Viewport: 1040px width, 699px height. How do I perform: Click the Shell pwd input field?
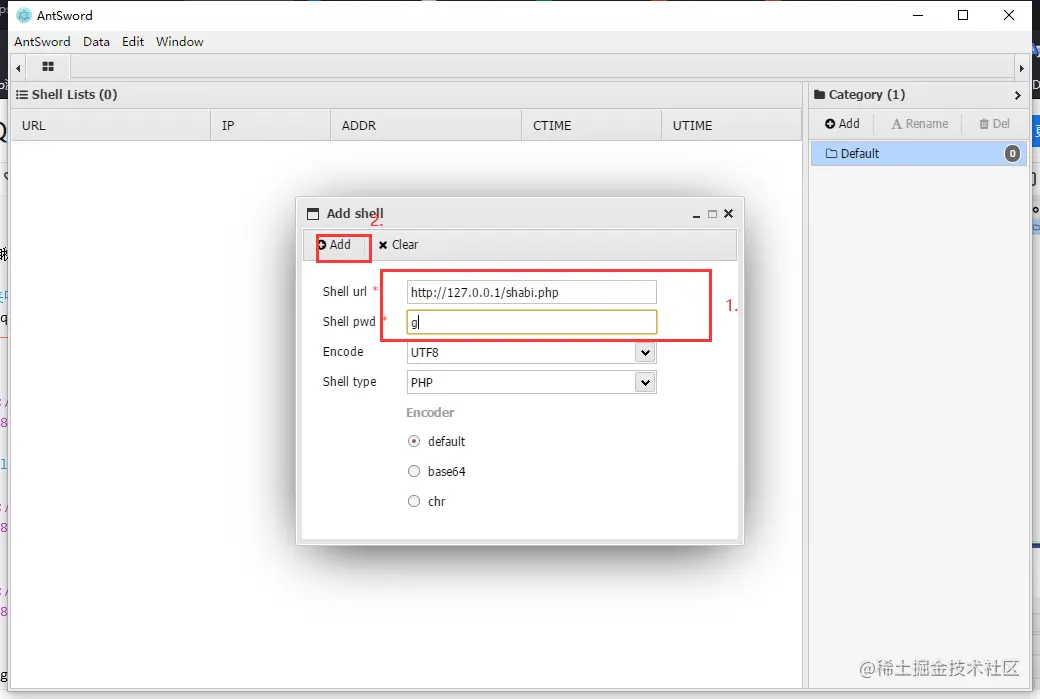531,322
